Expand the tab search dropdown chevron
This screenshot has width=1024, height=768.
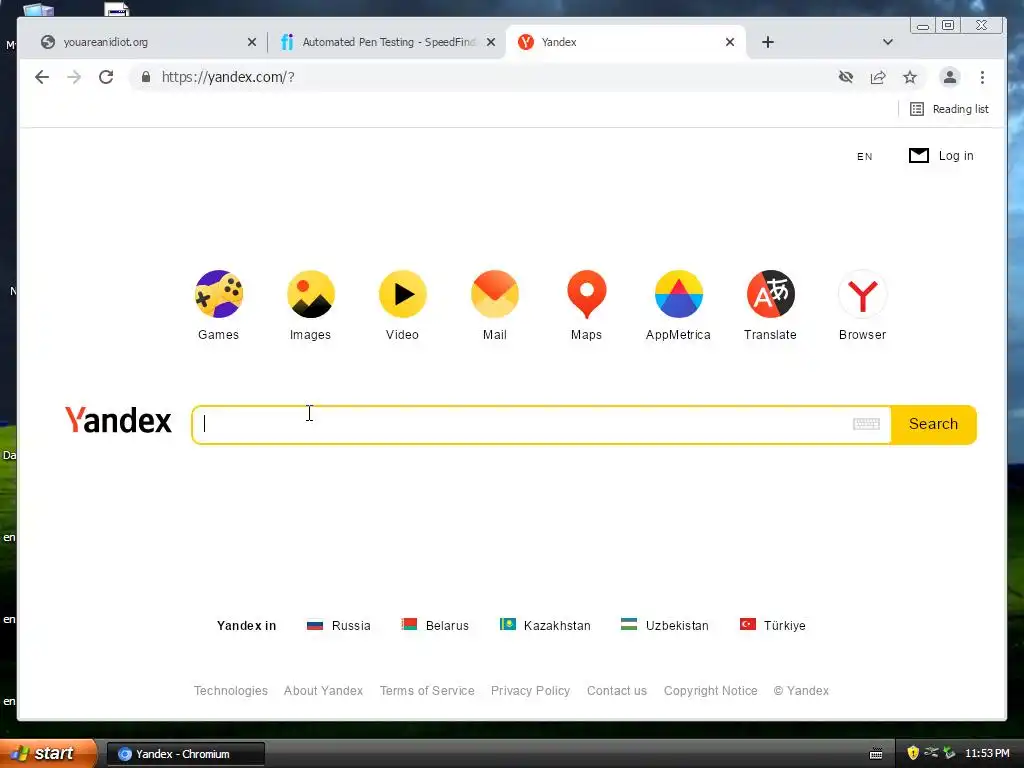click(x=888, y=42)
